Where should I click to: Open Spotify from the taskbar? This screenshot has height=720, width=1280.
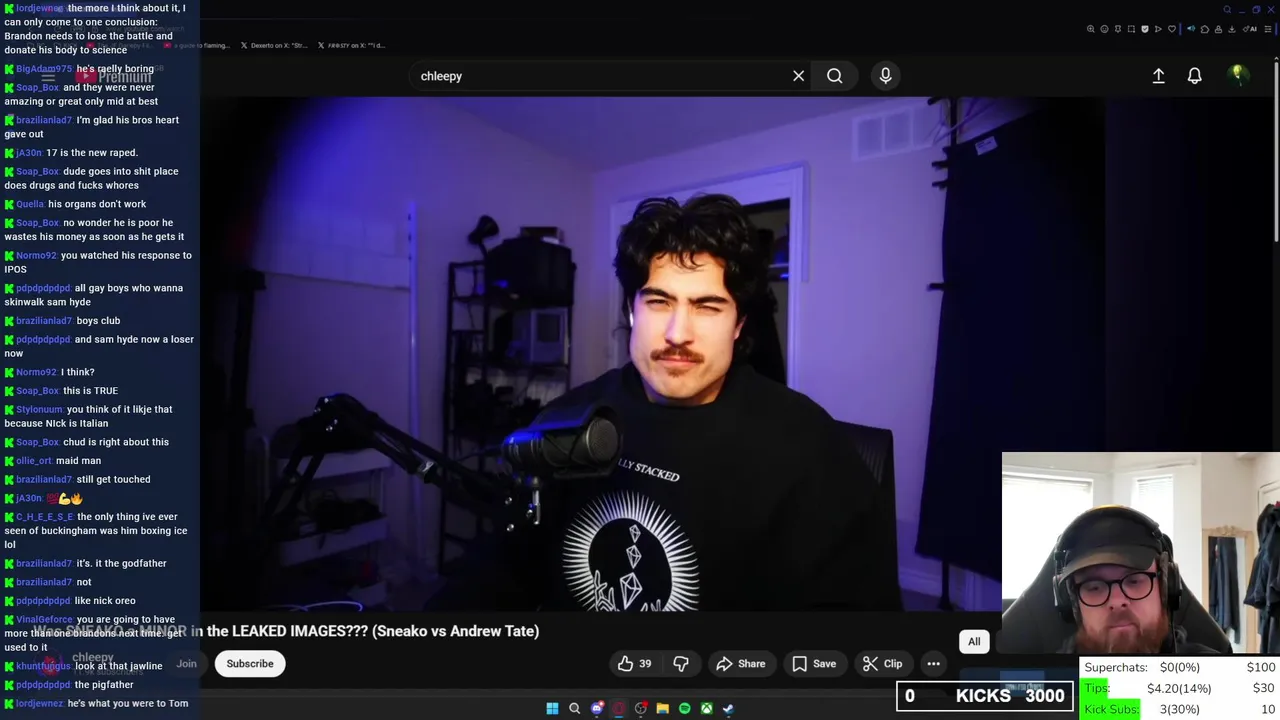pos(684,708)
